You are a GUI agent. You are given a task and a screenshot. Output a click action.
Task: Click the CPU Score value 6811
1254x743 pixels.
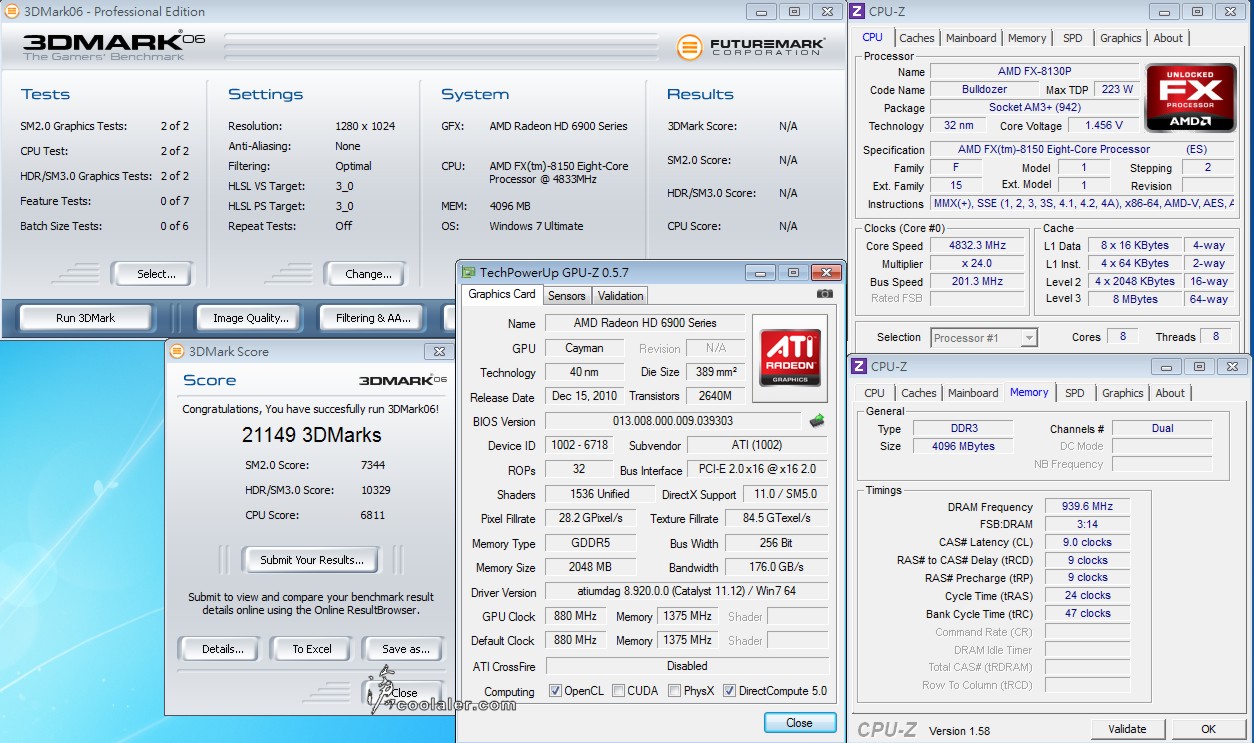(x=373, y=515)
